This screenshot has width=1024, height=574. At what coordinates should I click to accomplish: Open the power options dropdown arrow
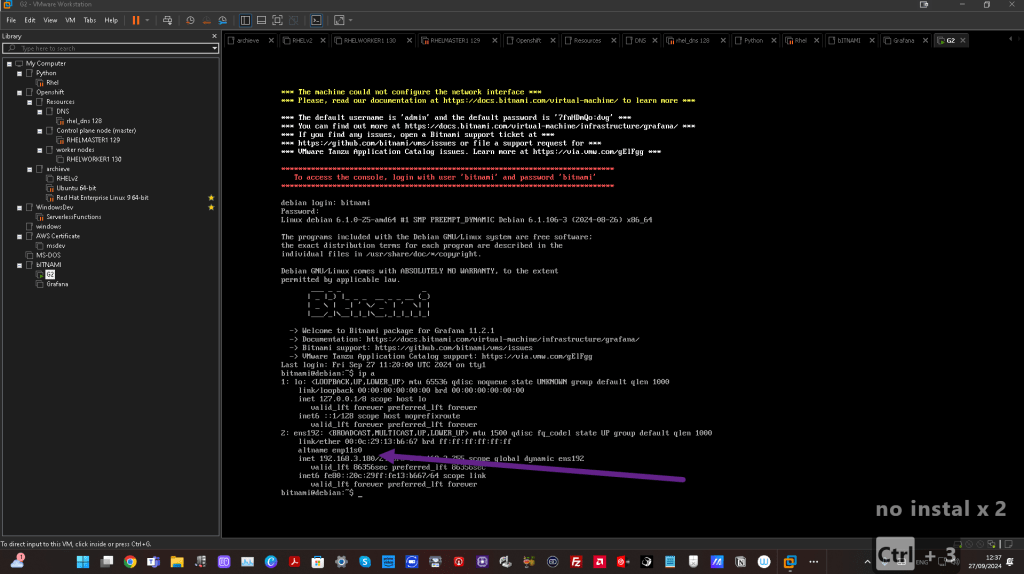tap(147, 20)
